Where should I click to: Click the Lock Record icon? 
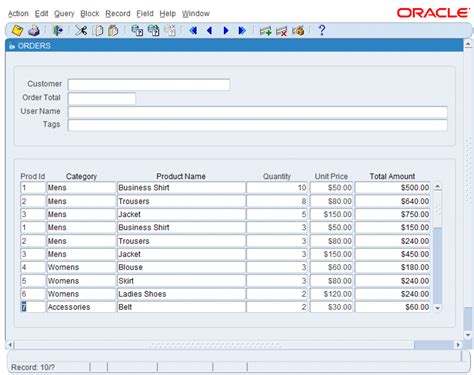point(298,31)
